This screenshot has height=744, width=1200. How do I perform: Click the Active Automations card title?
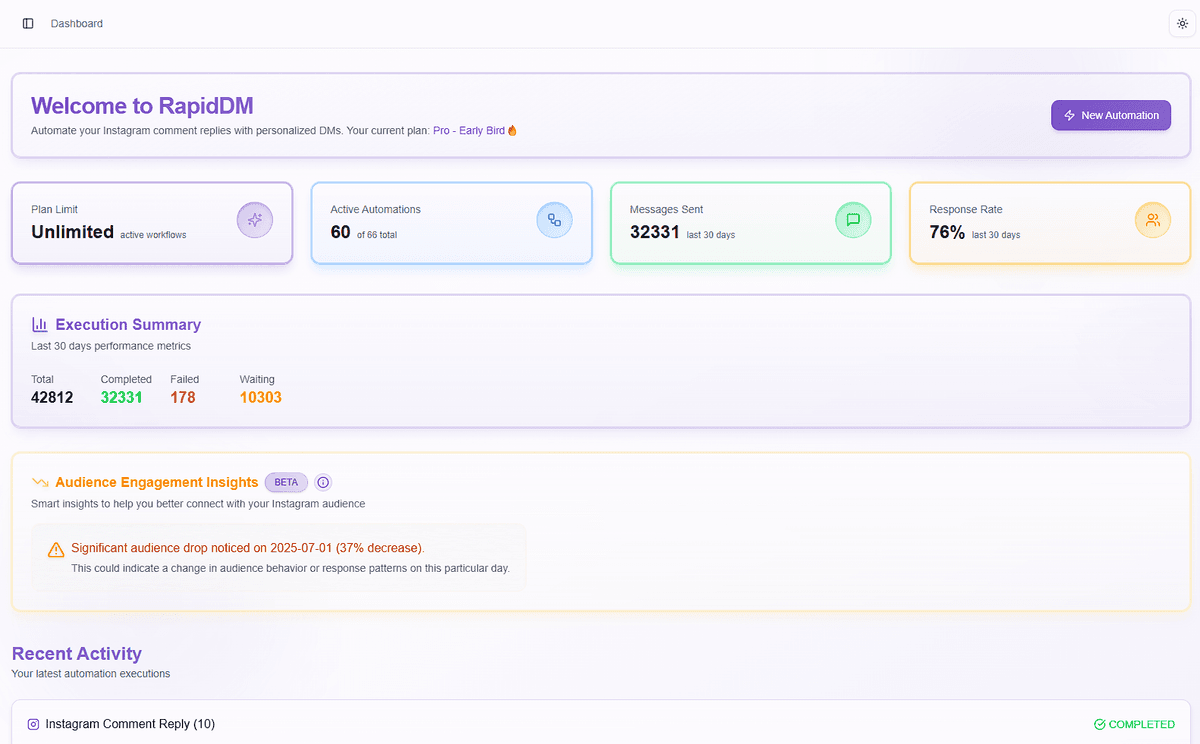click(375, 209)
